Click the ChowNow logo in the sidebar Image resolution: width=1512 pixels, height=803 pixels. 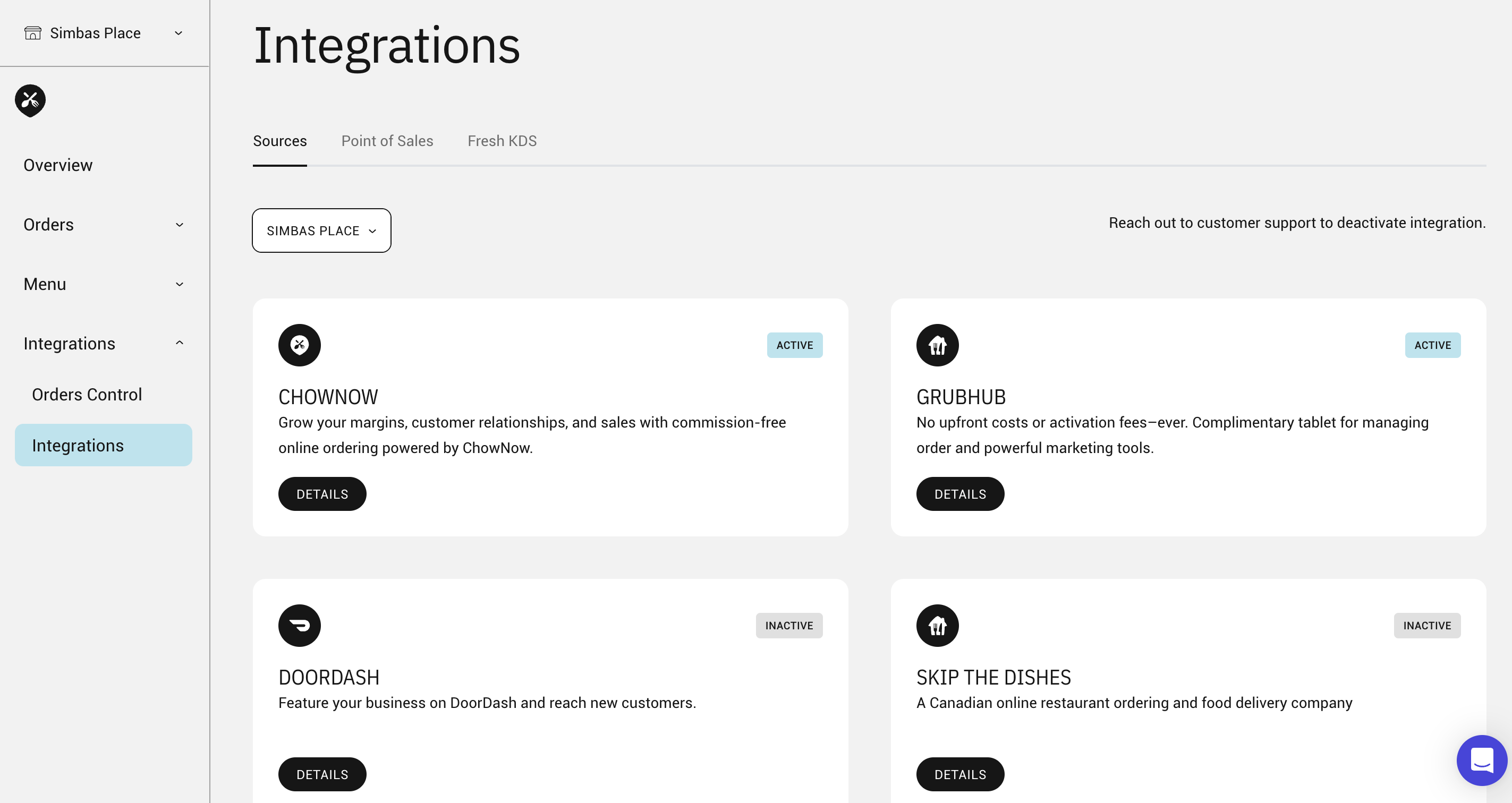pyautogui.click(x=30, y=100)
